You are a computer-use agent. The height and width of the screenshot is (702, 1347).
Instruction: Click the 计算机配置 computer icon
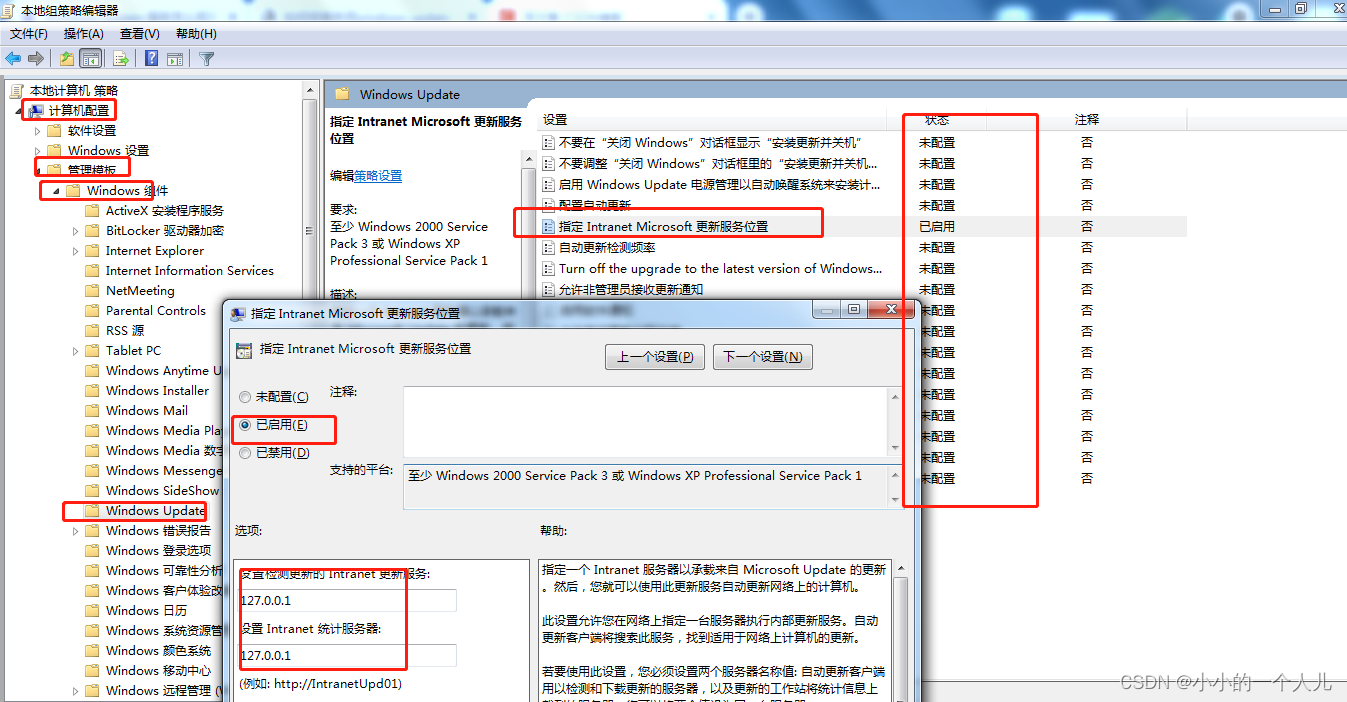(36, 110)
